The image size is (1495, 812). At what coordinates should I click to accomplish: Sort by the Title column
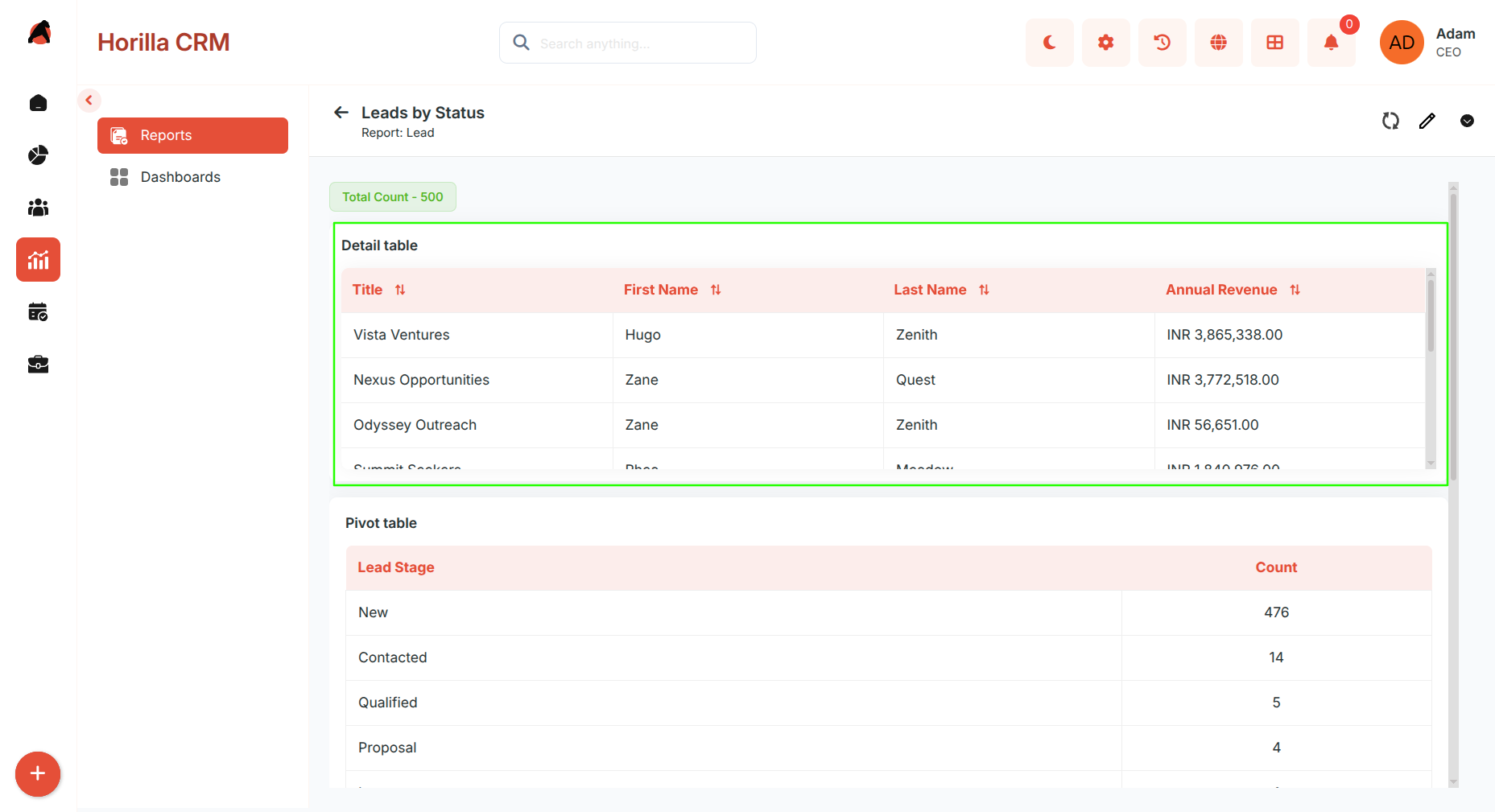(x=400, y=290)
